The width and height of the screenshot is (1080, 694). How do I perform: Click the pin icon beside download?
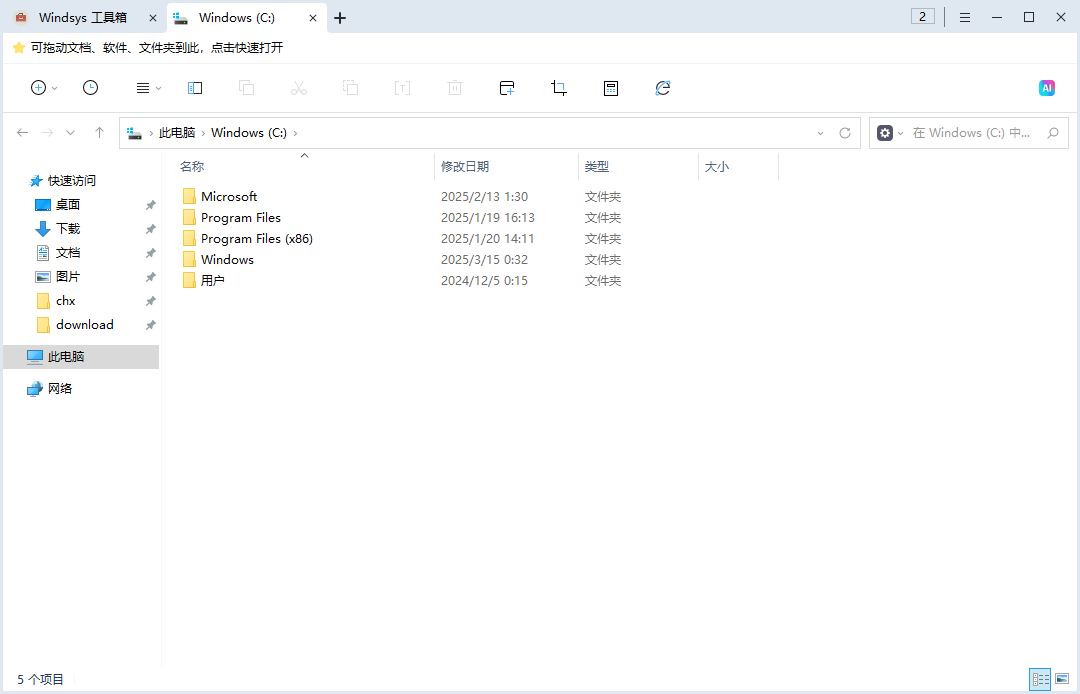pyautogui.click(x=151, y=325)
